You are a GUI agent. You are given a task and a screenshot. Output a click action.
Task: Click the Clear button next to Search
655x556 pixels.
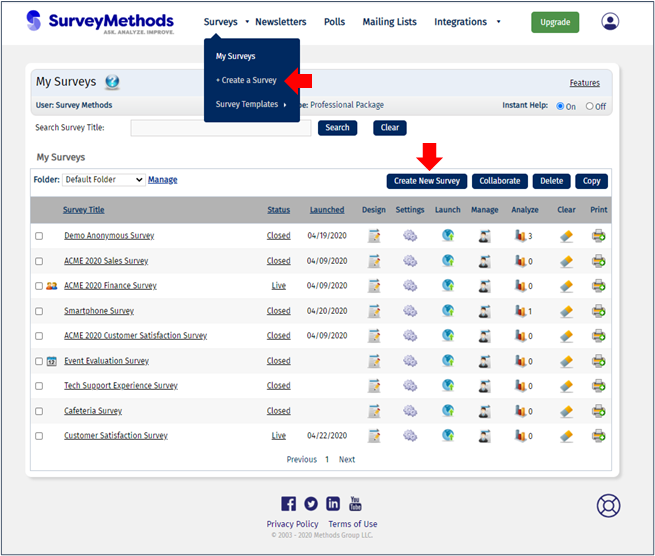coord(389,127)
